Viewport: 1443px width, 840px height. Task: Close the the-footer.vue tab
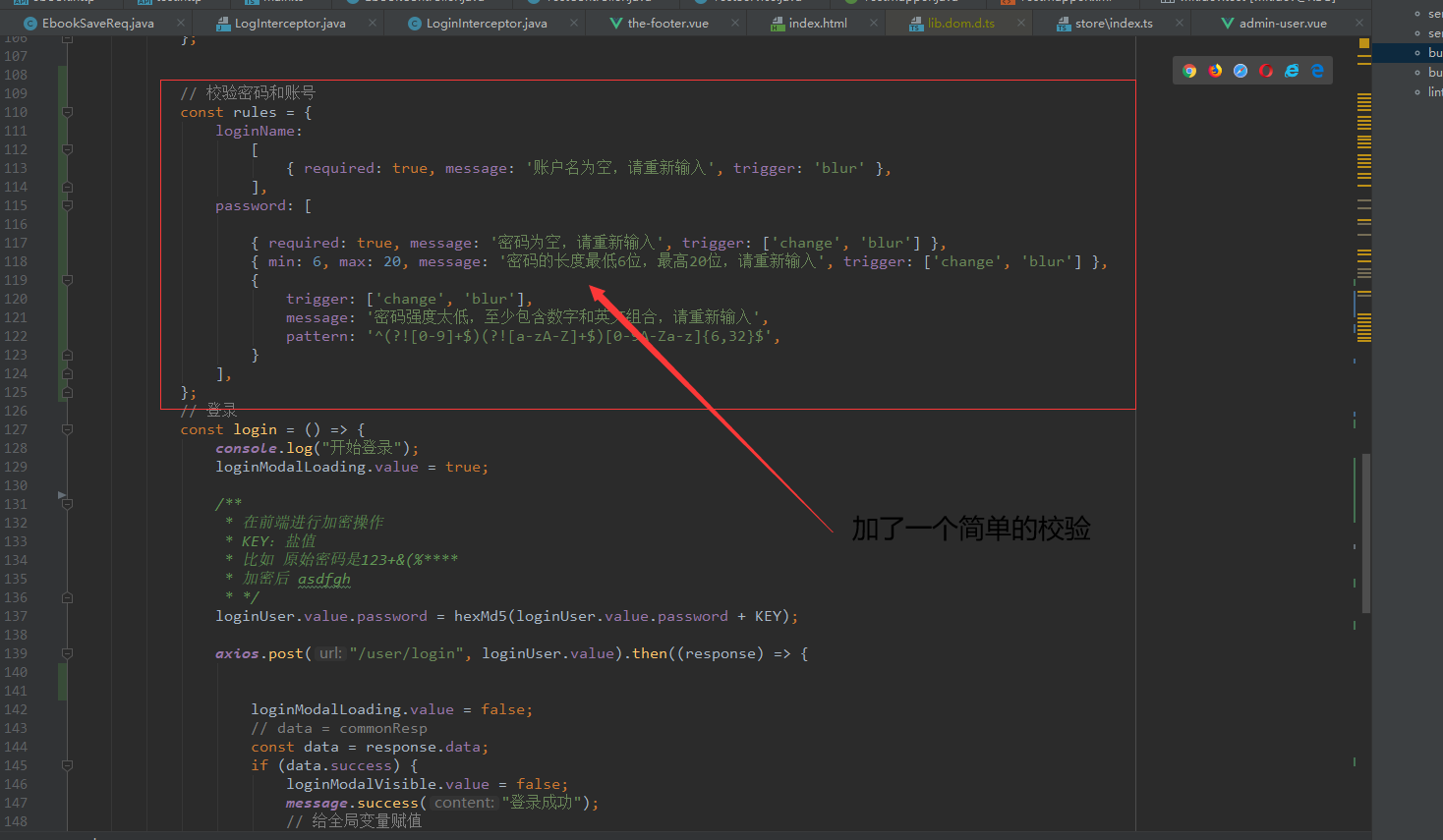(x=735, y=23)
